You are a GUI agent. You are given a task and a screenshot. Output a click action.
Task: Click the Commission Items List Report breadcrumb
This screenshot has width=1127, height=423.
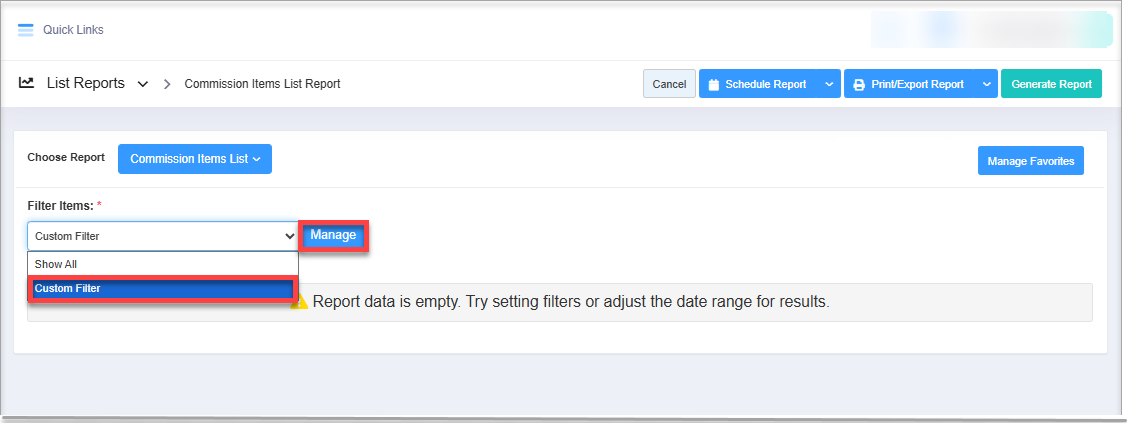coord(262,84)
